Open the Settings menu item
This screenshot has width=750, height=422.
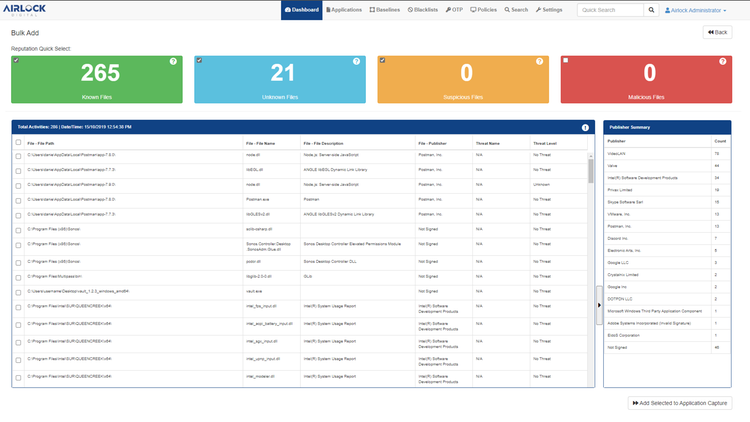coord(549,10)
